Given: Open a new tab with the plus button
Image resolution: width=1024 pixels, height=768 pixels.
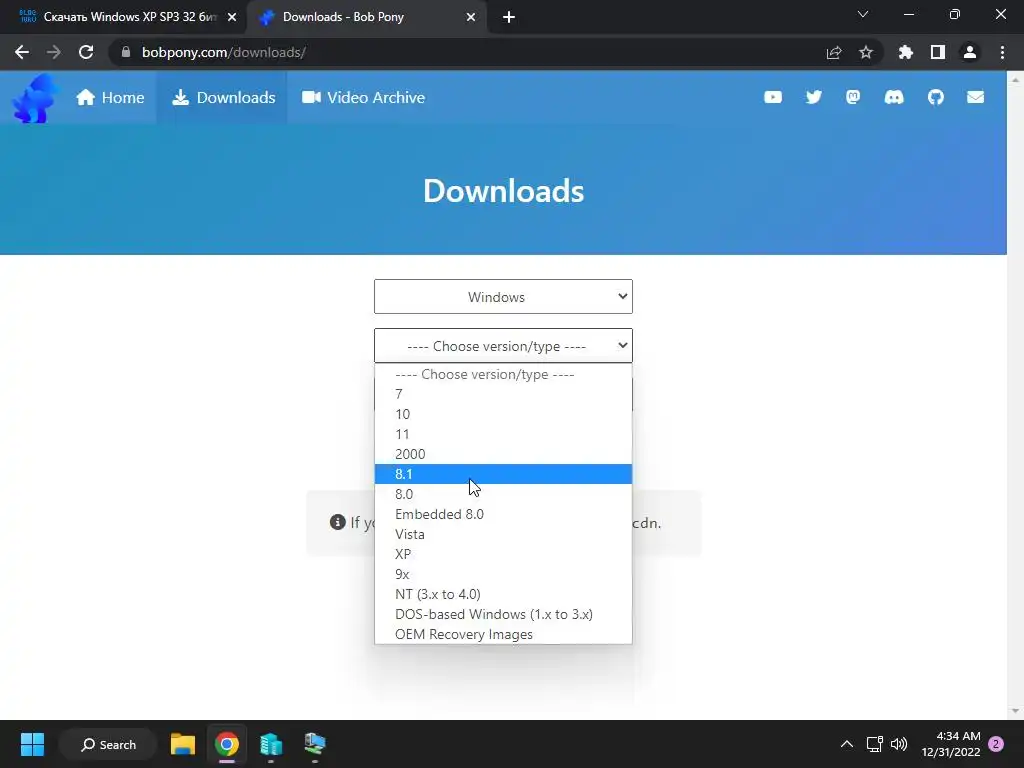Looking at the screenshot, I should coord(509,17).
